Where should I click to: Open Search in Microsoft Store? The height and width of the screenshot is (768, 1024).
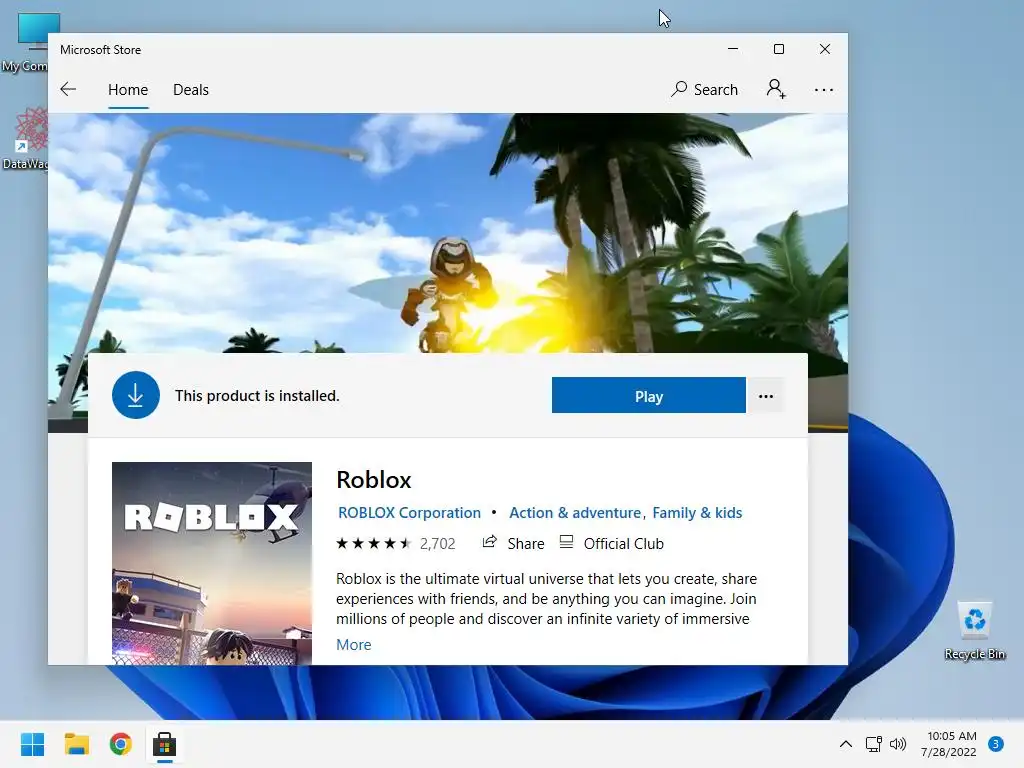point(704,89)
